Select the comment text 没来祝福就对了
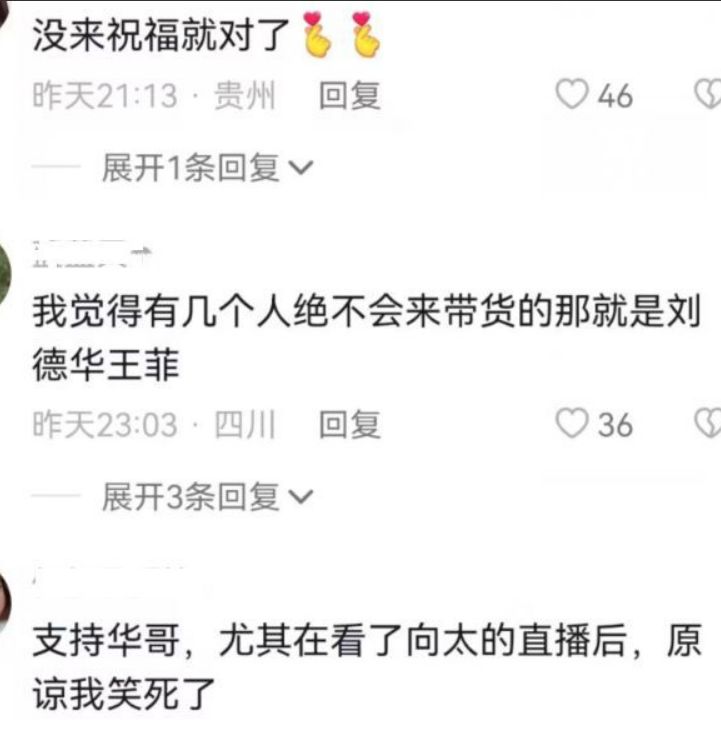Image resolution: width=721 pixels, height=729 pixels. coord(161,35)
